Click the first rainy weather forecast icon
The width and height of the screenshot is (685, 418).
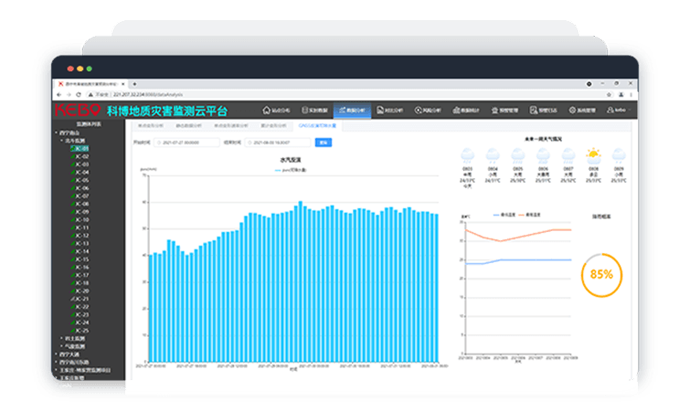tap(467, 156)
